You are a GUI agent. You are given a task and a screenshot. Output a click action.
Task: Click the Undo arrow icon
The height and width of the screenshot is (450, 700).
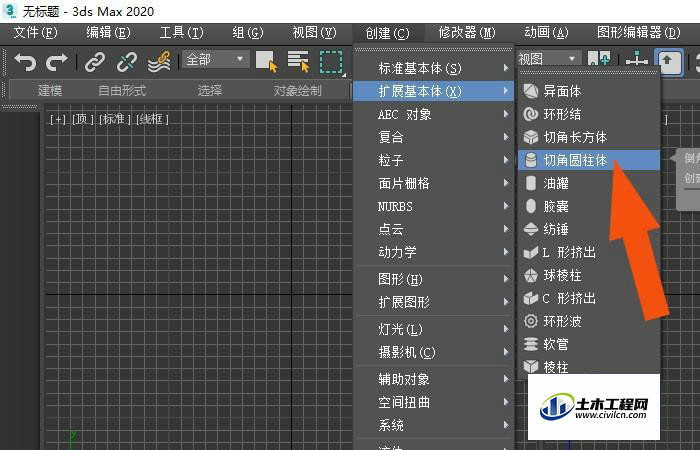tap(25, 61)
